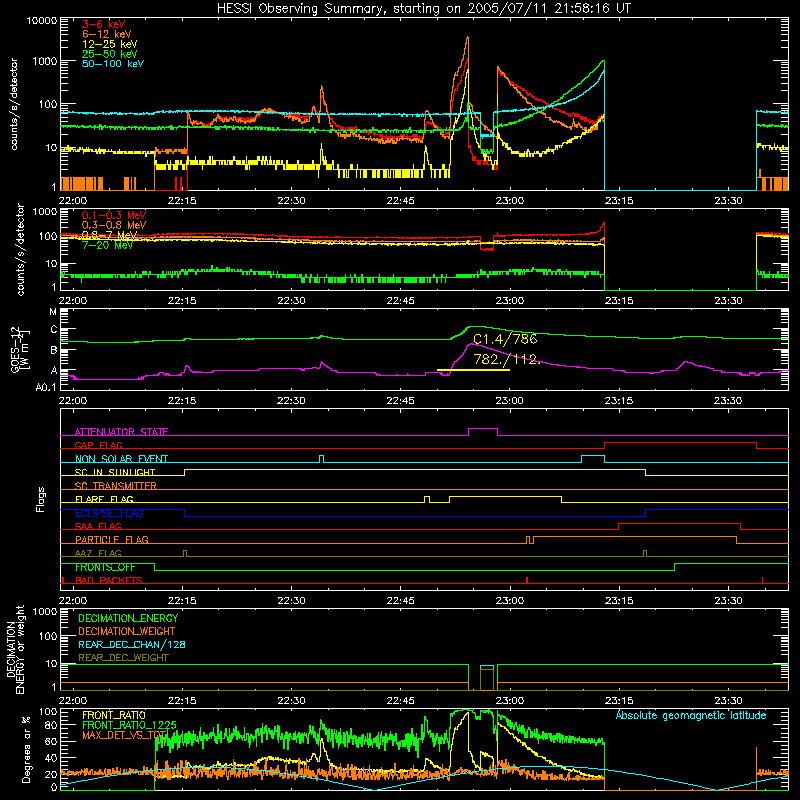Click the Absolute geomagnetic latitude label
The height and width of the screenshot is (800, 800).
click(691, 715)
